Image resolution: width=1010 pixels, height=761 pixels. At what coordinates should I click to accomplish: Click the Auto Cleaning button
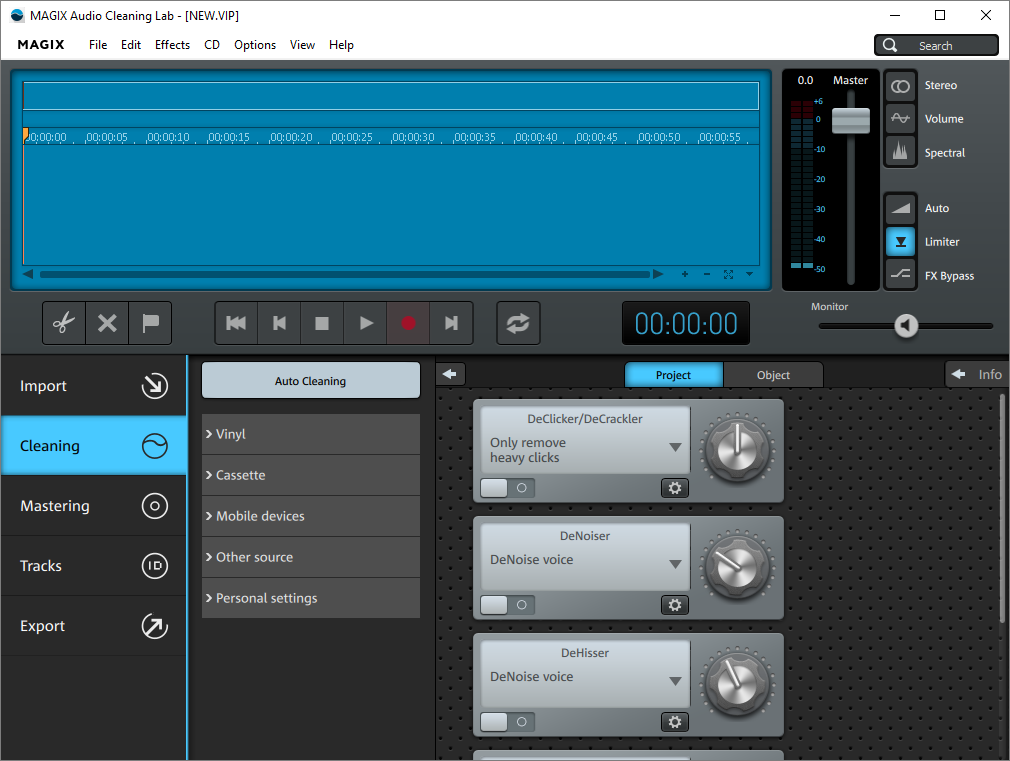point(310,381)
